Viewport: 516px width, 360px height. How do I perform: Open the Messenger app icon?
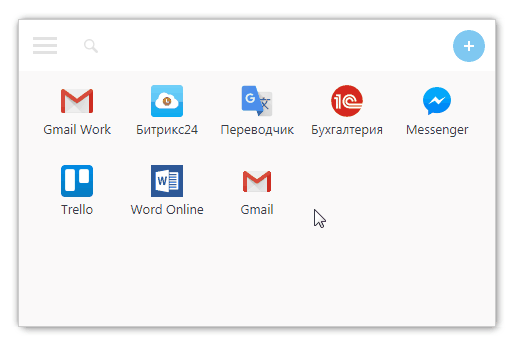pos(437,101)
